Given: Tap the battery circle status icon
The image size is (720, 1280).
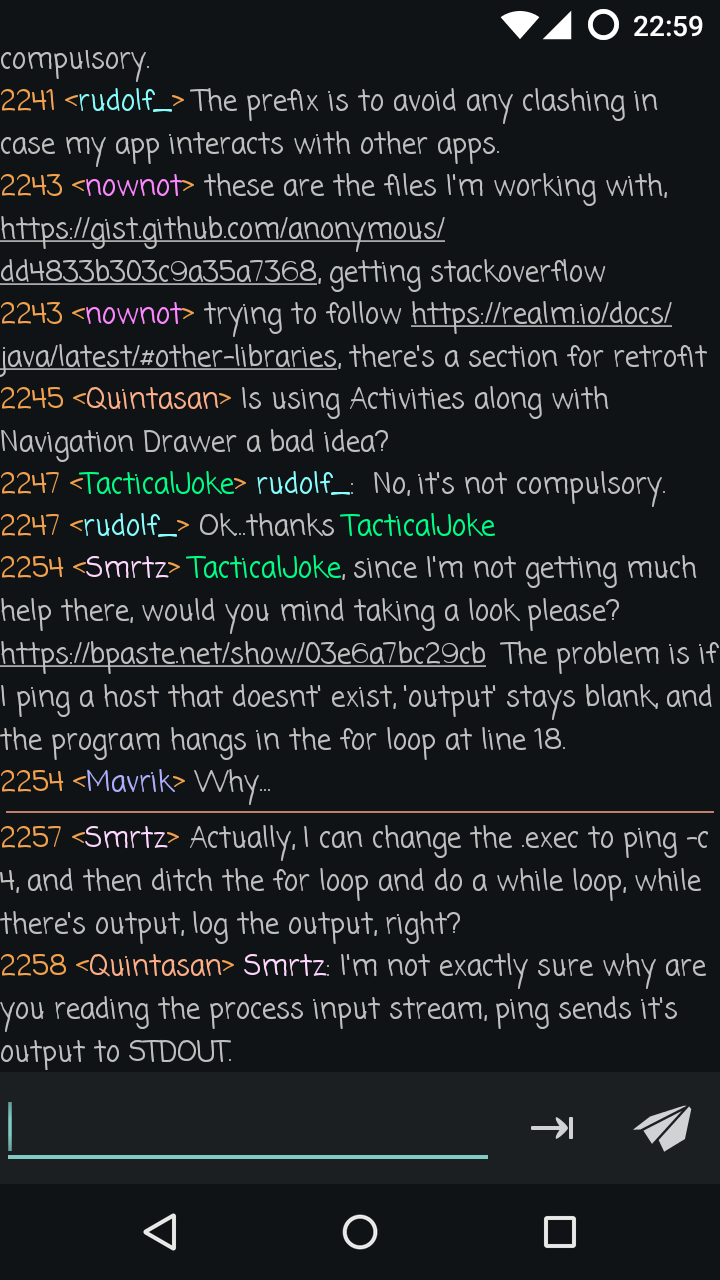Looking at the screenshot, I should coord(603,25).
